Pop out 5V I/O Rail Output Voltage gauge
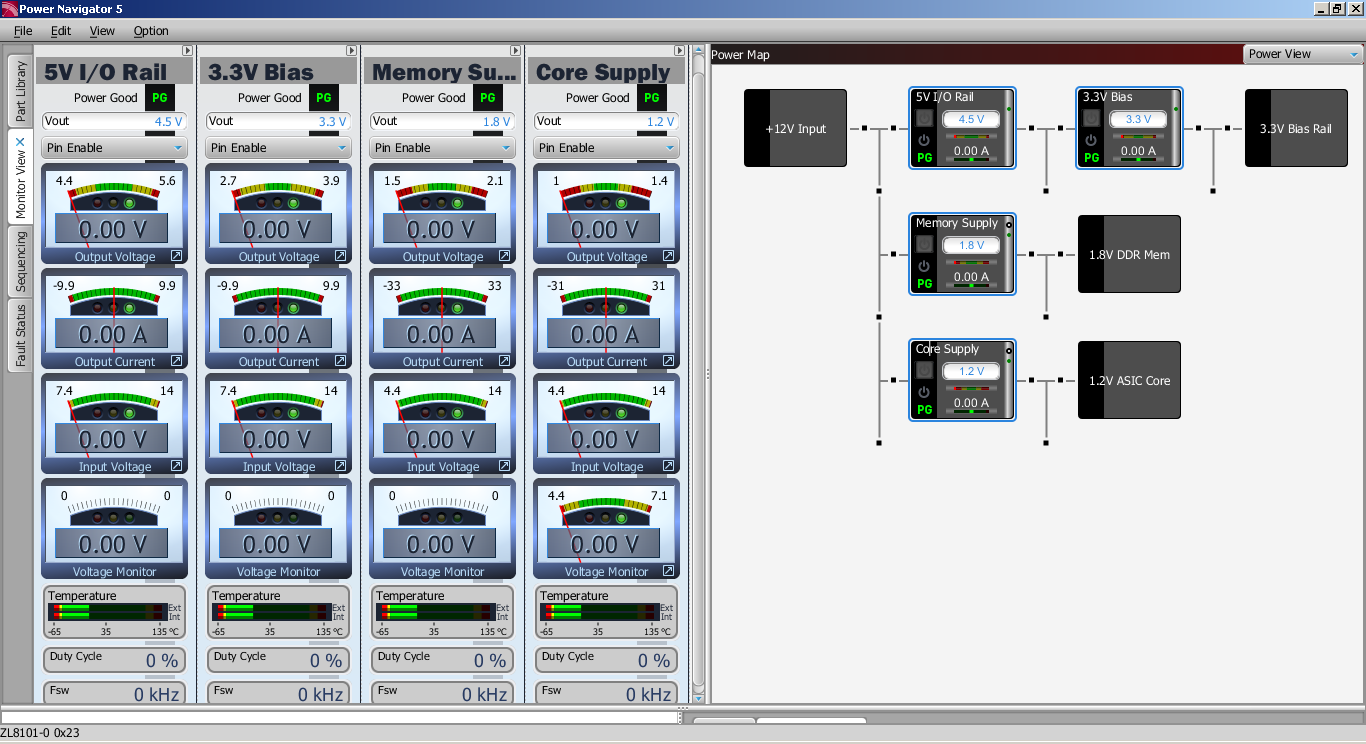 [x=176, y=256]
